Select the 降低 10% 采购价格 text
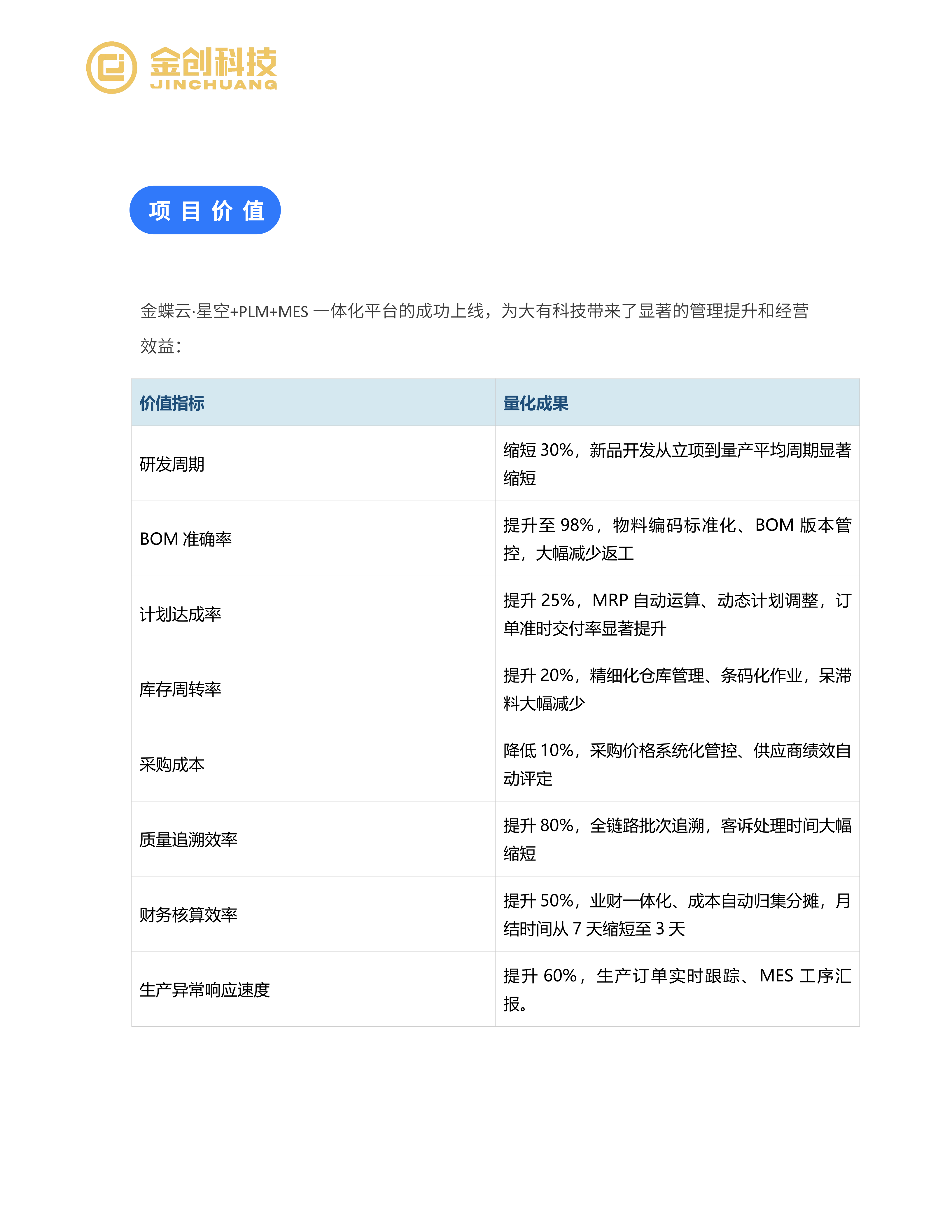Screen dimensions: 952x1232 coord(677,764)
